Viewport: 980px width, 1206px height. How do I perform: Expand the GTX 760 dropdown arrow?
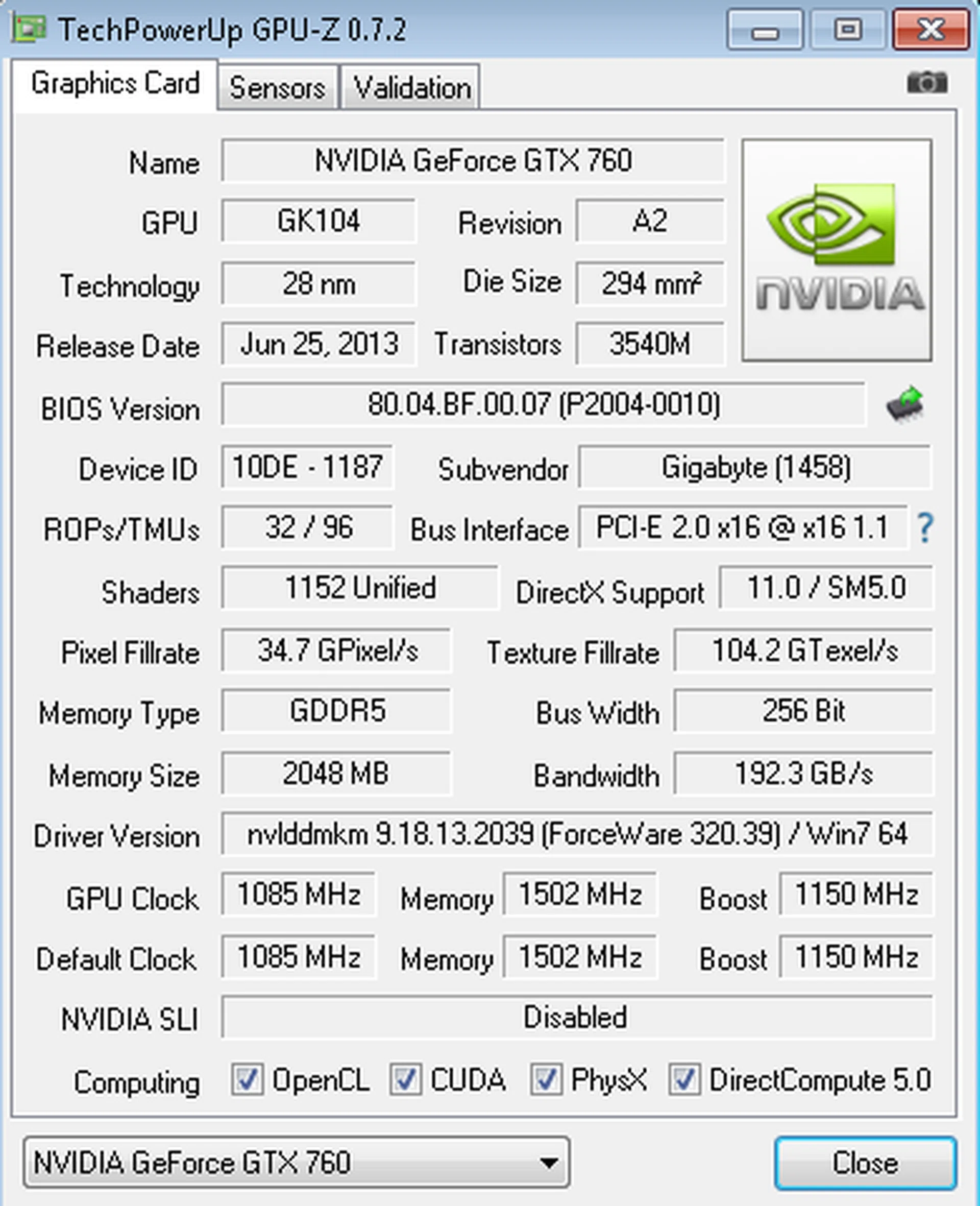548,1163
